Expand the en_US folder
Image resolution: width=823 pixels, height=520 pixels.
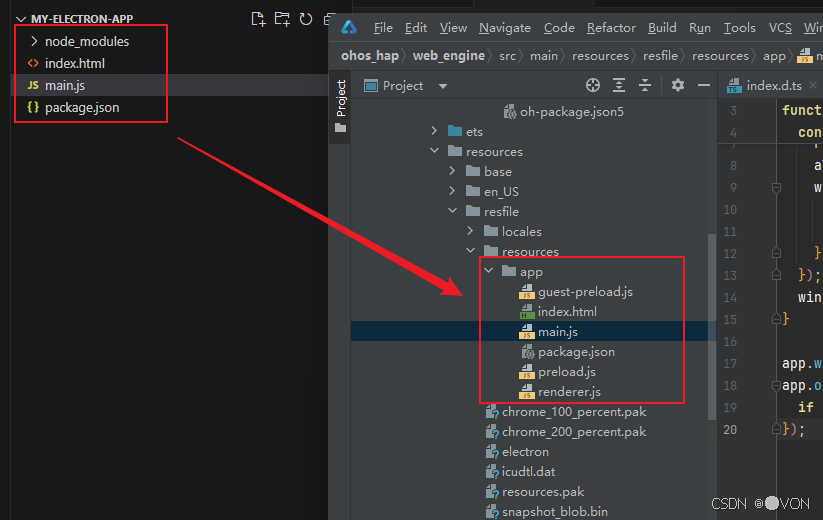(x=452, y=190)
